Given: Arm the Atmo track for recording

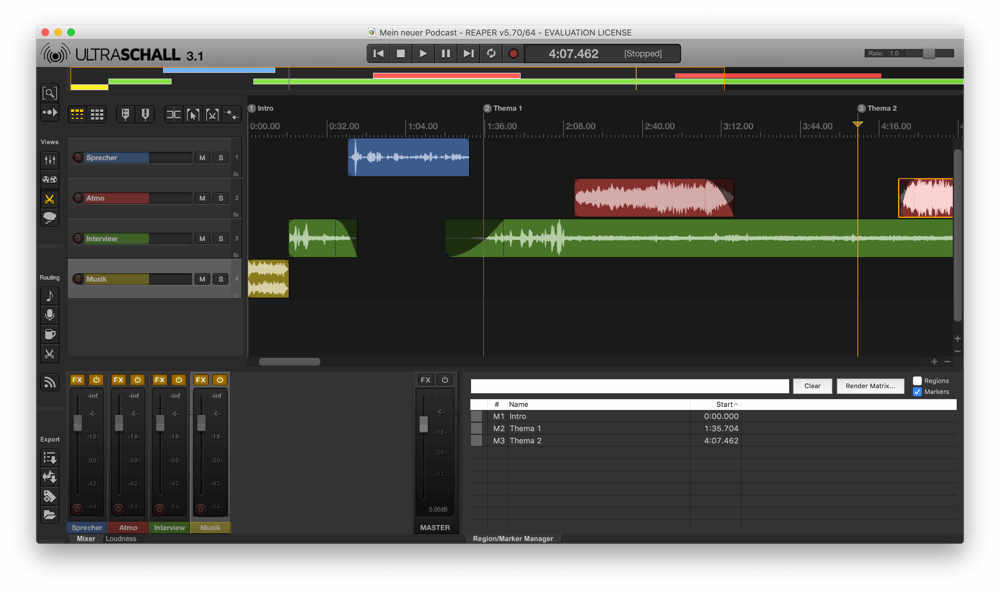Looking at the screenshot, I should [x=78, y=198].
